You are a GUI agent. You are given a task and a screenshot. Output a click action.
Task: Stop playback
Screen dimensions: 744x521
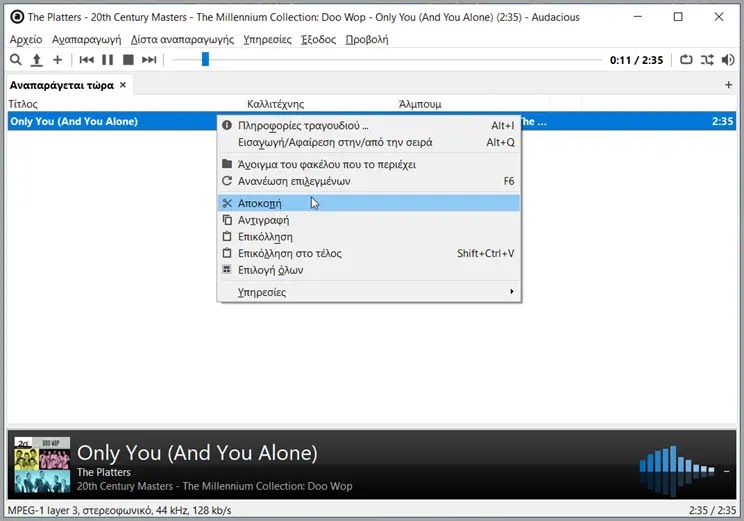(x=128, y=60)
